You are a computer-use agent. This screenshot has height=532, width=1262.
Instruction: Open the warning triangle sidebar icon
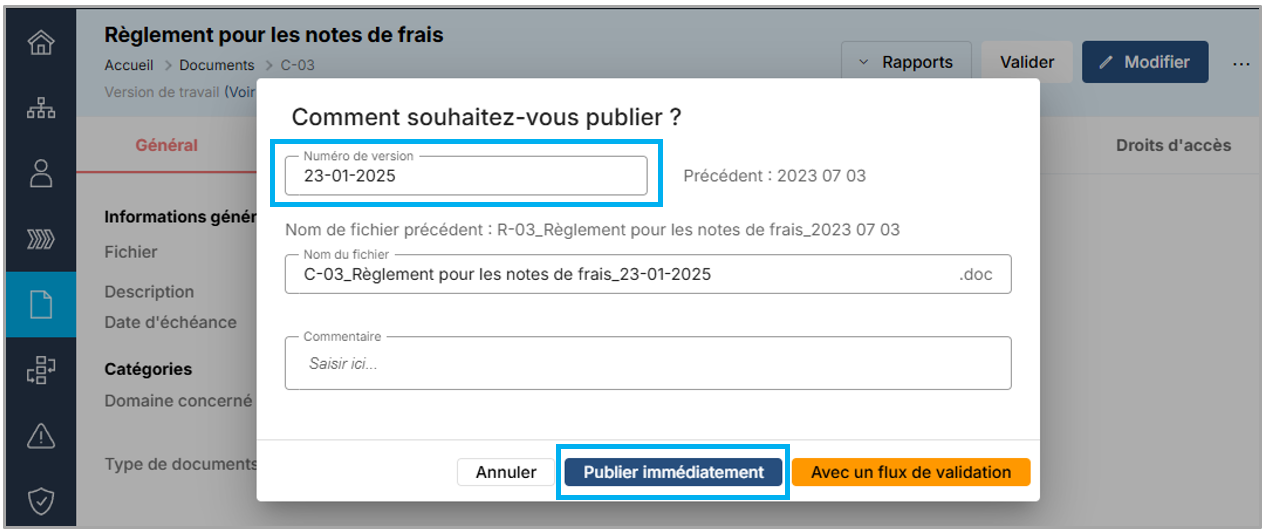click(41, 435)
